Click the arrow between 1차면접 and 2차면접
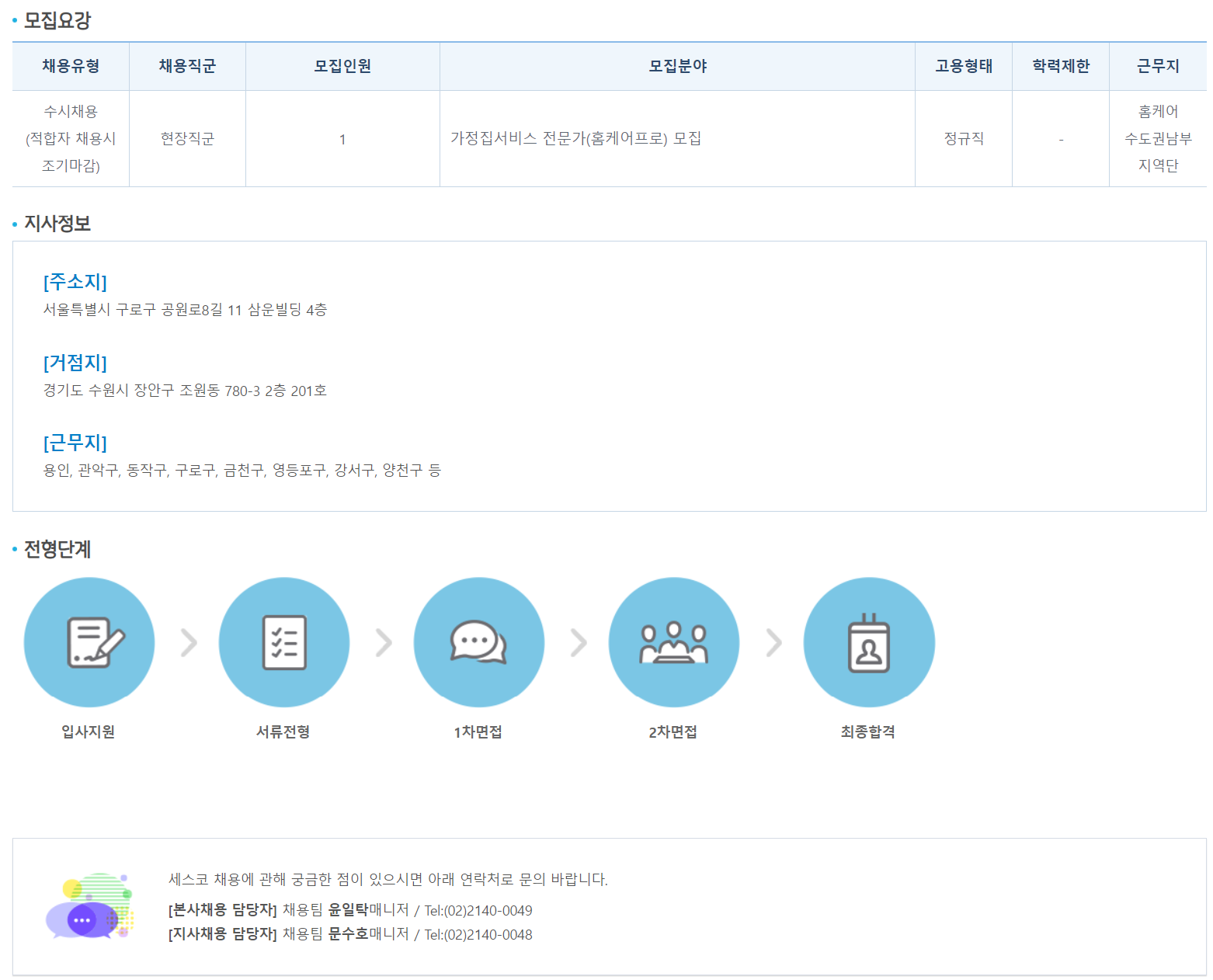The image size is (1213, 980). point(579,642)
